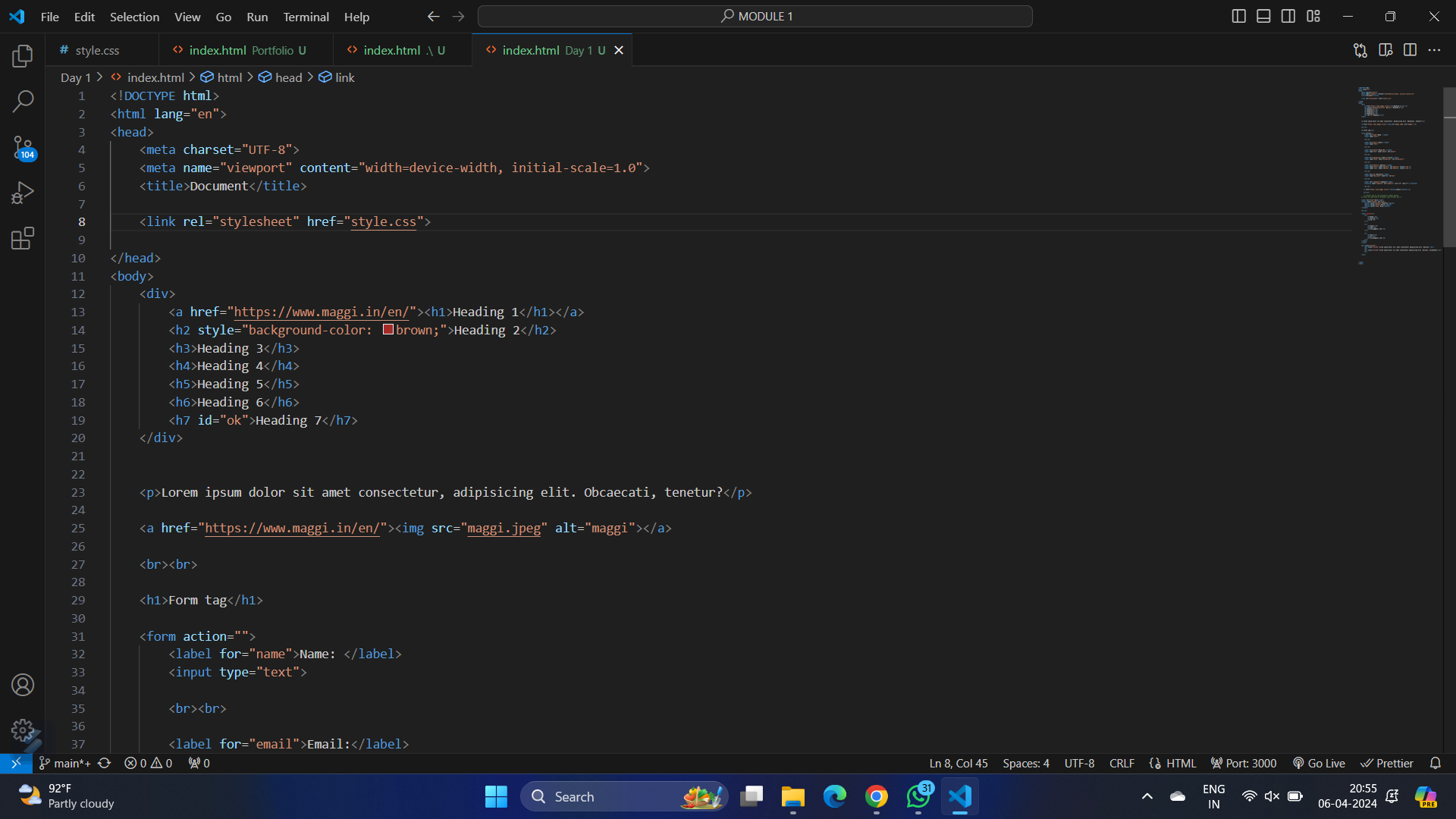Screen dimensions: 1456x819
Task: Click the Open Changes compare icon
Action: [x=1360, y=50]
